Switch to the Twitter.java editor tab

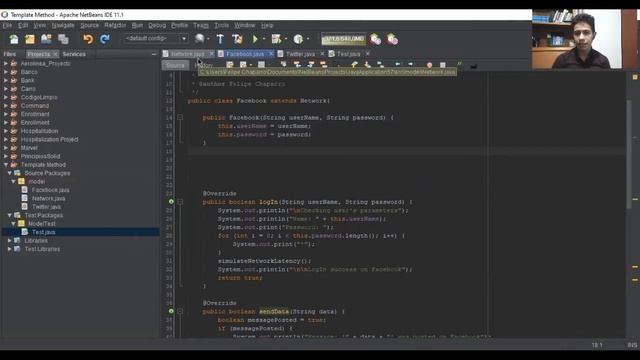pyautogui.click(x=300, y=54)
